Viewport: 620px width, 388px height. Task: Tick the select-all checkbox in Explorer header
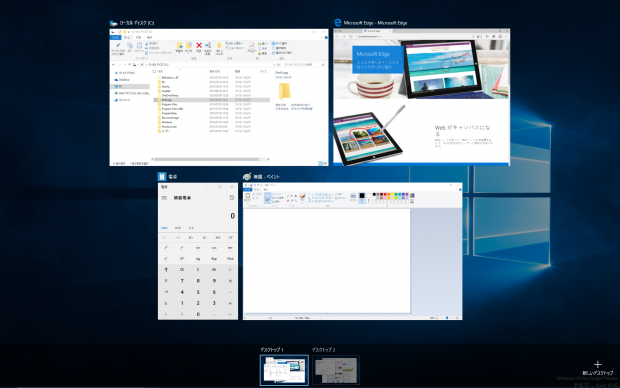point(154,72)
